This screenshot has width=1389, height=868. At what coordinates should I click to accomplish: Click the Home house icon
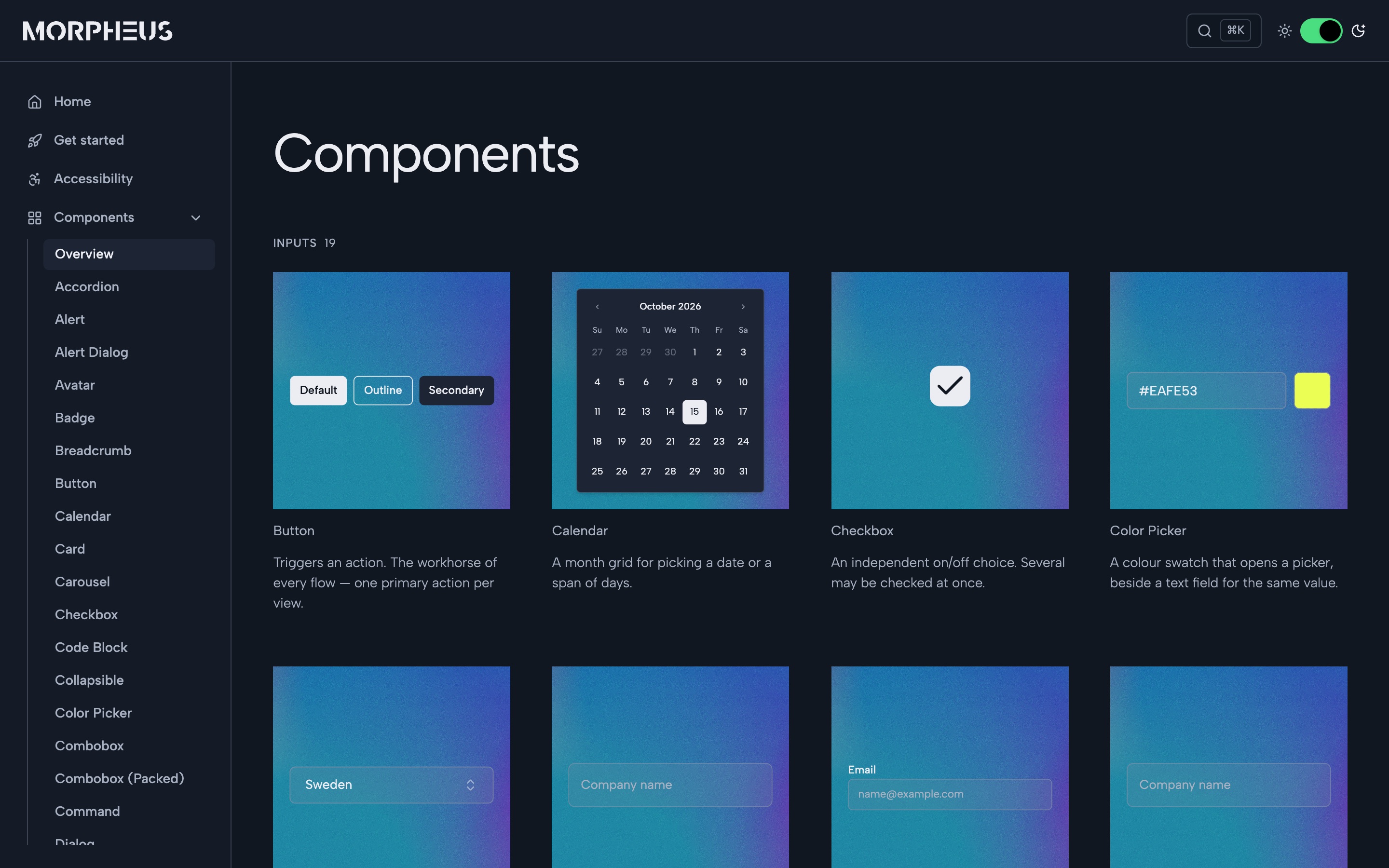click(x=35, y=102)
